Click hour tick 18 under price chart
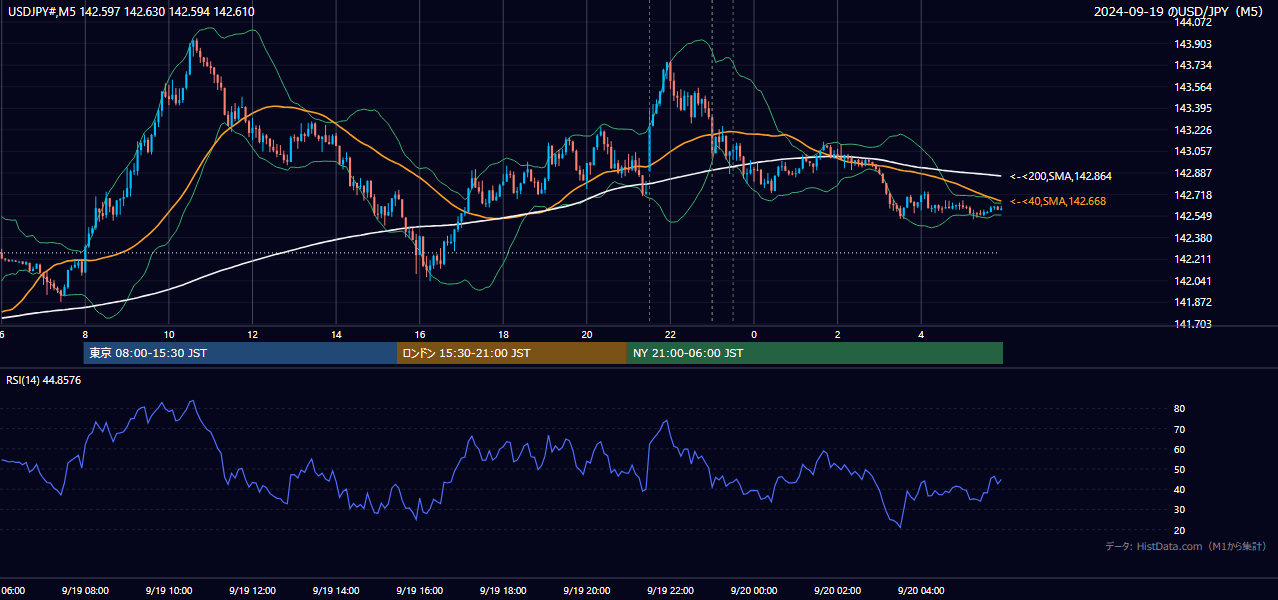Image resolution: width=1278 pixels, height=600 pixels. (503, 335)
